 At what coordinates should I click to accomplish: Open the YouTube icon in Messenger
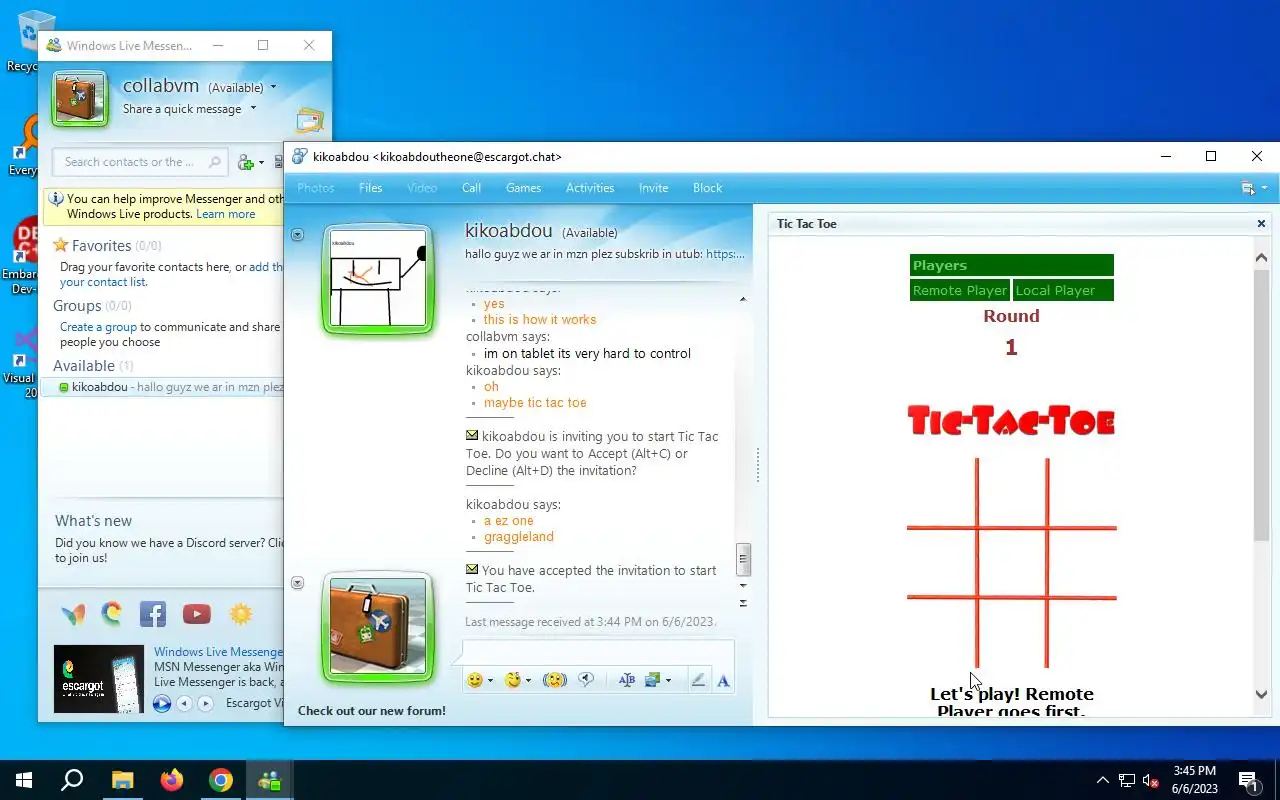click(x=197, y=614)
